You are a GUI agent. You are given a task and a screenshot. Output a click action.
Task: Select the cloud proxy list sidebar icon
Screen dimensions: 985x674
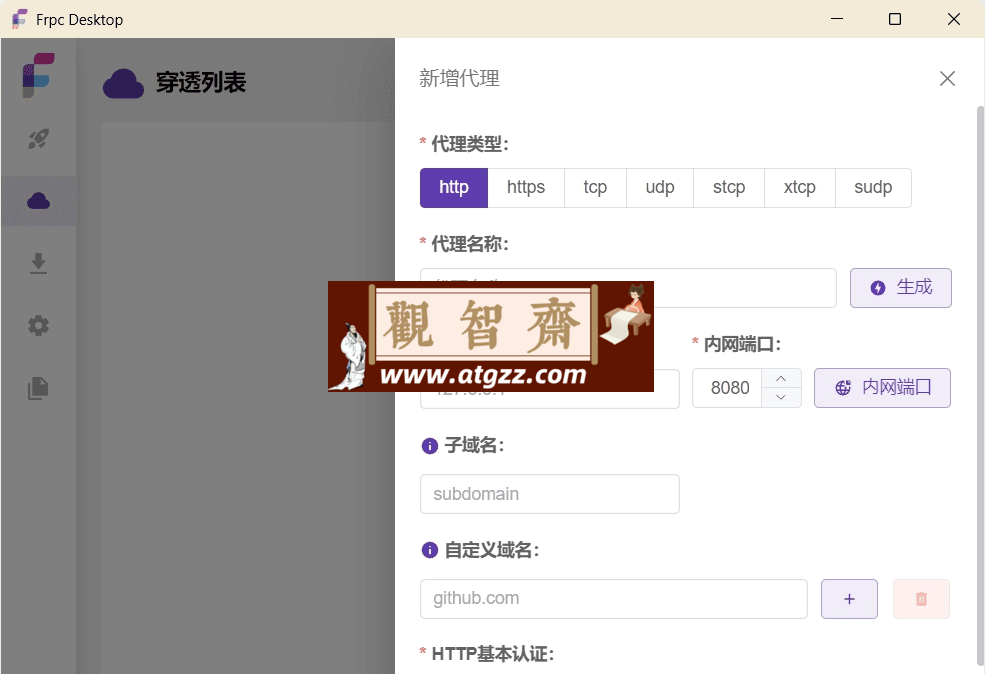(38, 201)
